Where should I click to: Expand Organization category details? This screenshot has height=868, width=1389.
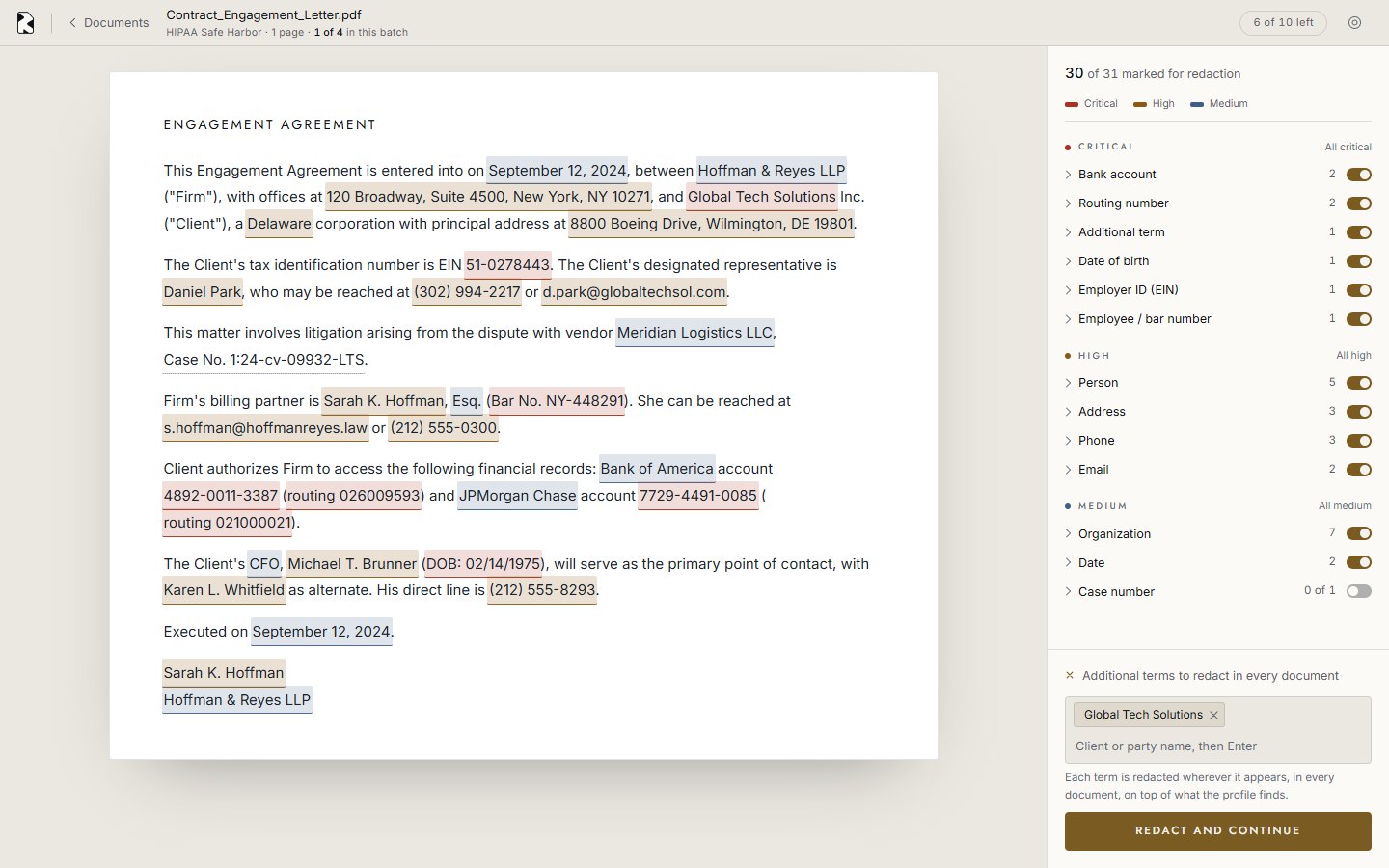pyautogui.click(x=1069, y=533)
